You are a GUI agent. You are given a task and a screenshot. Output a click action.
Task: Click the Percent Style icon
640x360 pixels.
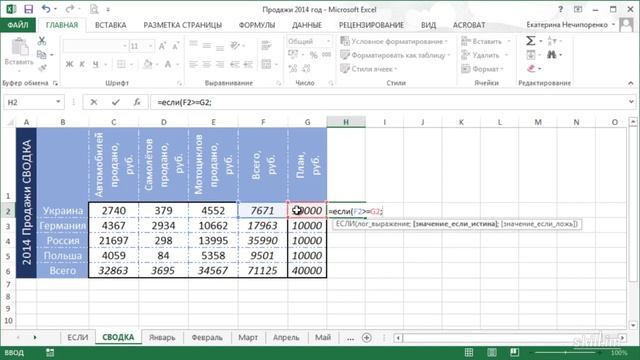313,55
